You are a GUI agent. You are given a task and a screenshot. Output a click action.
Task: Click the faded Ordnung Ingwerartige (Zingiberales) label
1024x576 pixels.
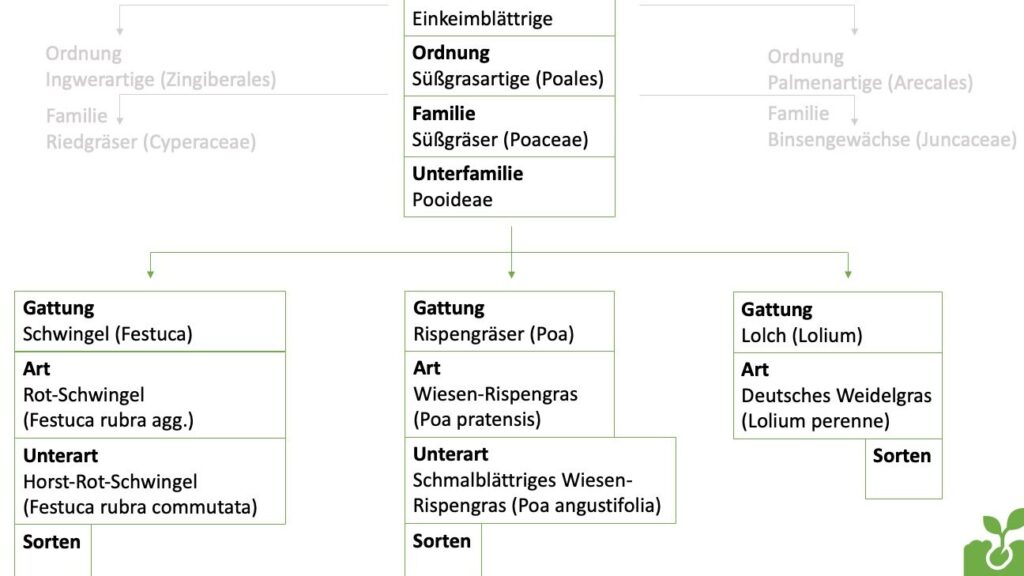click(x=160, y=67)
